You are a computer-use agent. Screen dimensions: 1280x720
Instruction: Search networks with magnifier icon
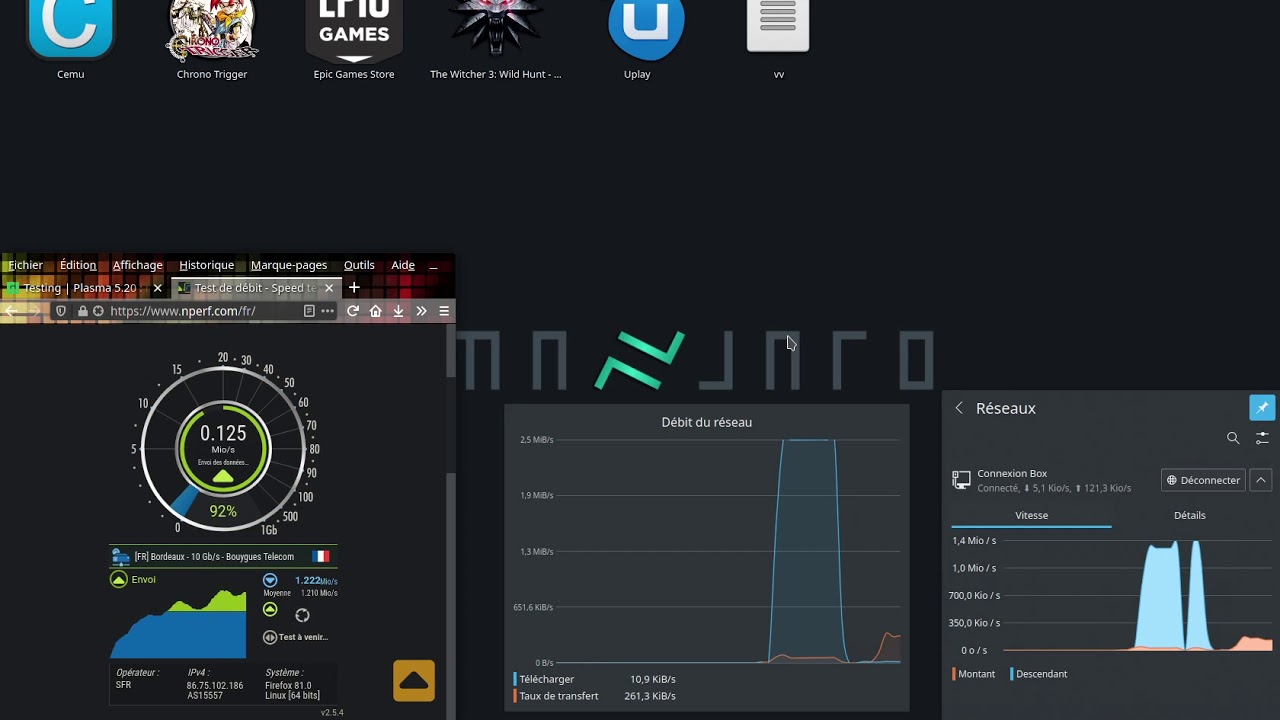click(1233, 438)
